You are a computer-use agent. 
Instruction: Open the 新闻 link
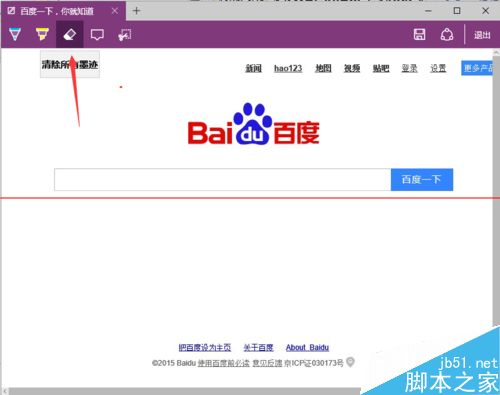pos(254,68)
